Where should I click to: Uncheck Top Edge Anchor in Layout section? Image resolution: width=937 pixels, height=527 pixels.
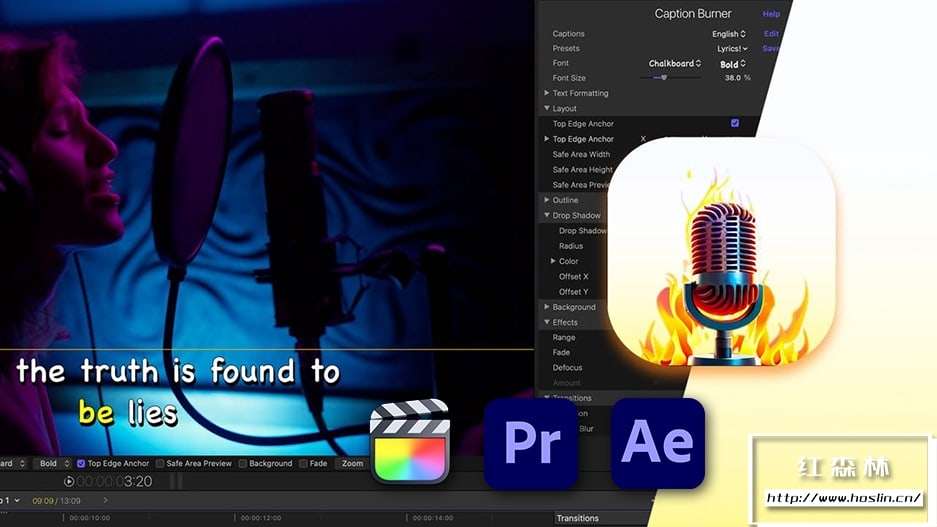click(735, 123)
